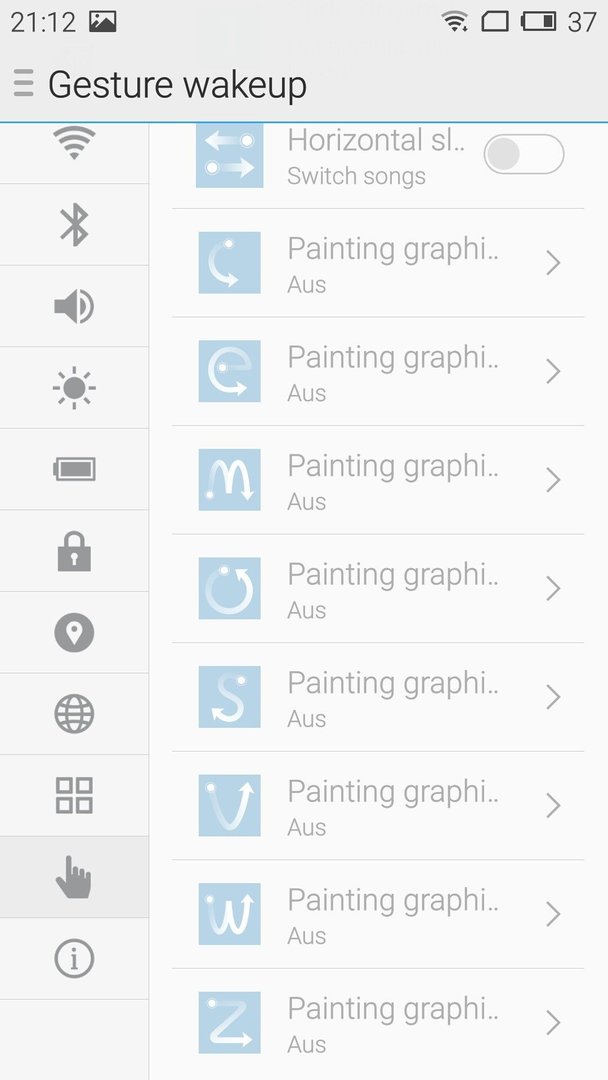This screenshot has width=608, height=1080.
Task: Open the info about-phone icon
Action: (74, 958)
